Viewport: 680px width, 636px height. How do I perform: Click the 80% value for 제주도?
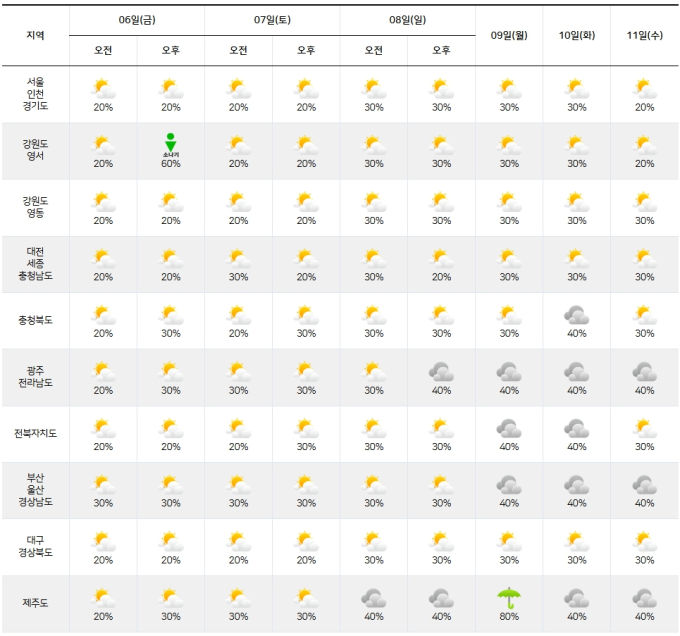[x=509, y=616]
